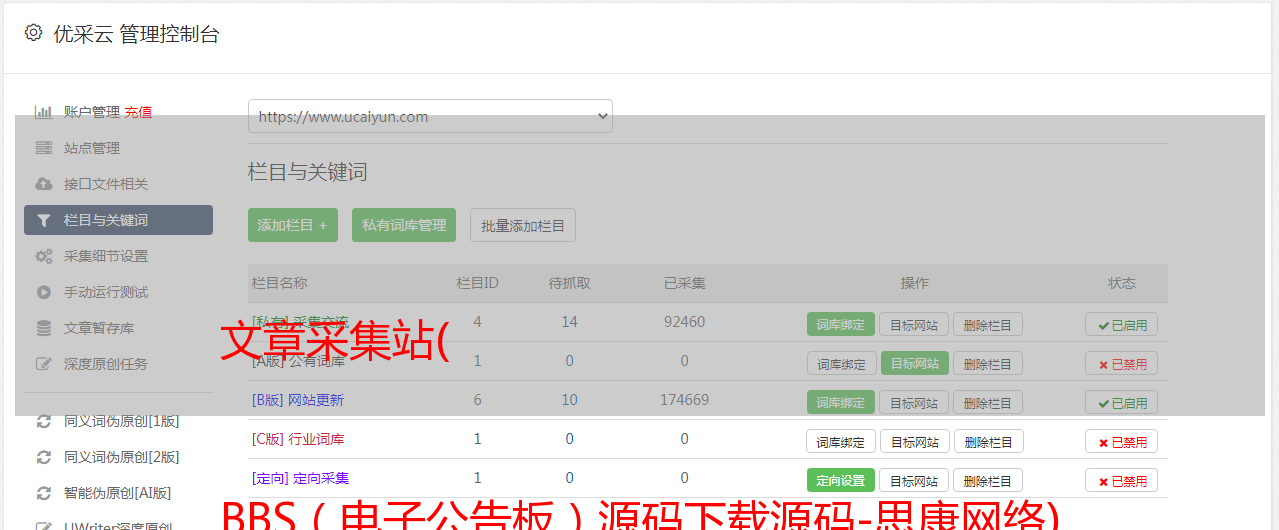This screenshot has height=530, width=1279.
Task: Click 词库绑定 for [C版] 行业词库
Action: point(841,441)
